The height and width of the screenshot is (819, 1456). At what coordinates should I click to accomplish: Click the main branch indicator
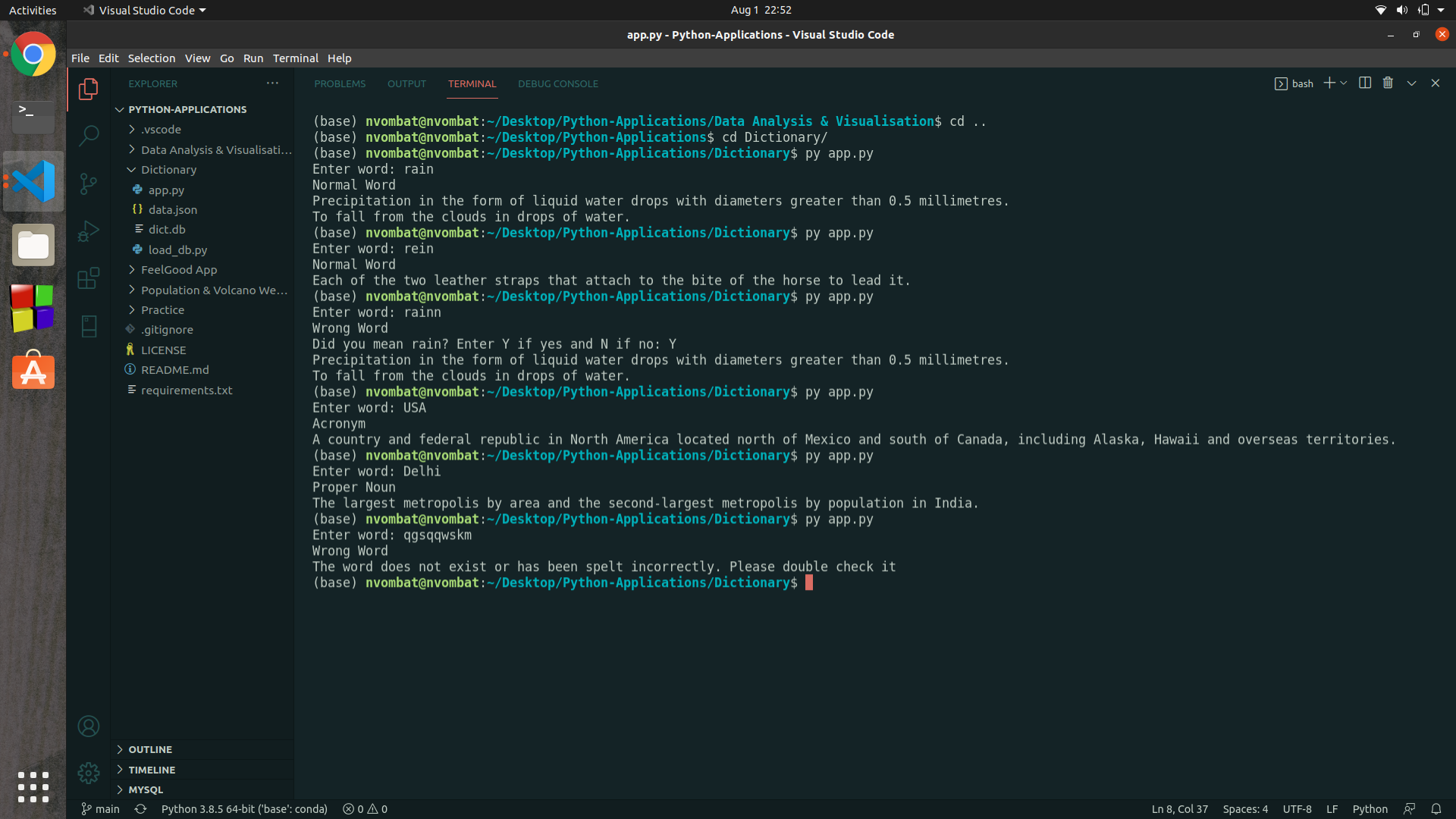(x=100, y=809)
